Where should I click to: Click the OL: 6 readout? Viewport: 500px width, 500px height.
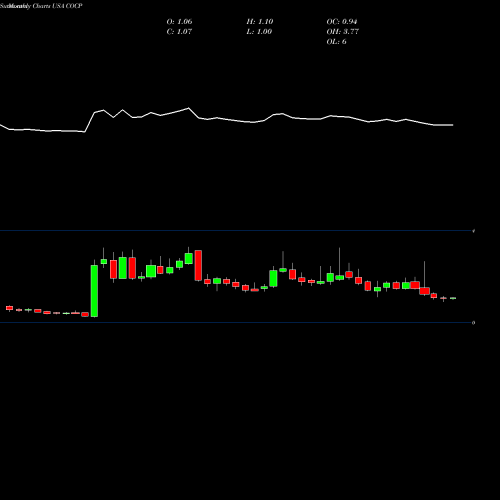[x=336, y=42]
